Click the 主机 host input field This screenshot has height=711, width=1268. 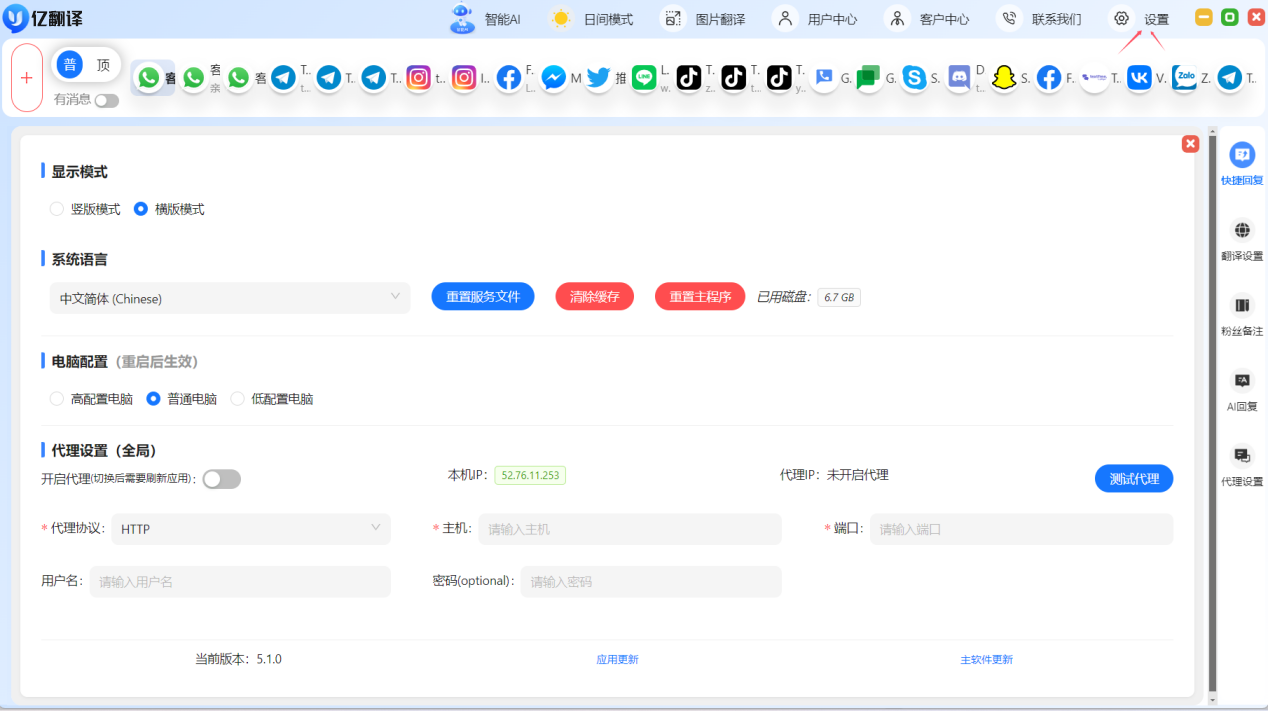click(629, 529)
